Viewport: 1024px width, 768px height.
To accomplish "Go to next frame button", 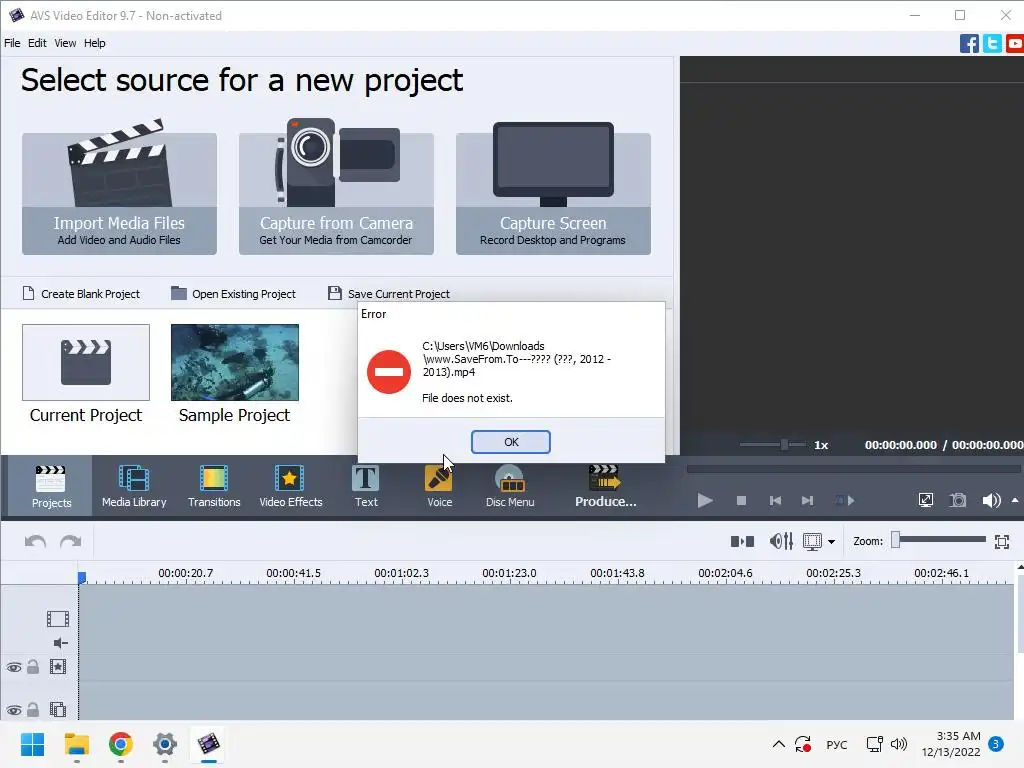I will click(x=808, y=501).
